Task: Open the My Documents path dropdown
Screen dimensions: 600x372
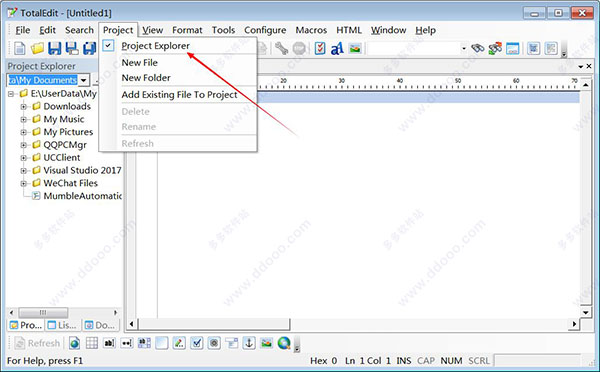Action: point(84,80)
